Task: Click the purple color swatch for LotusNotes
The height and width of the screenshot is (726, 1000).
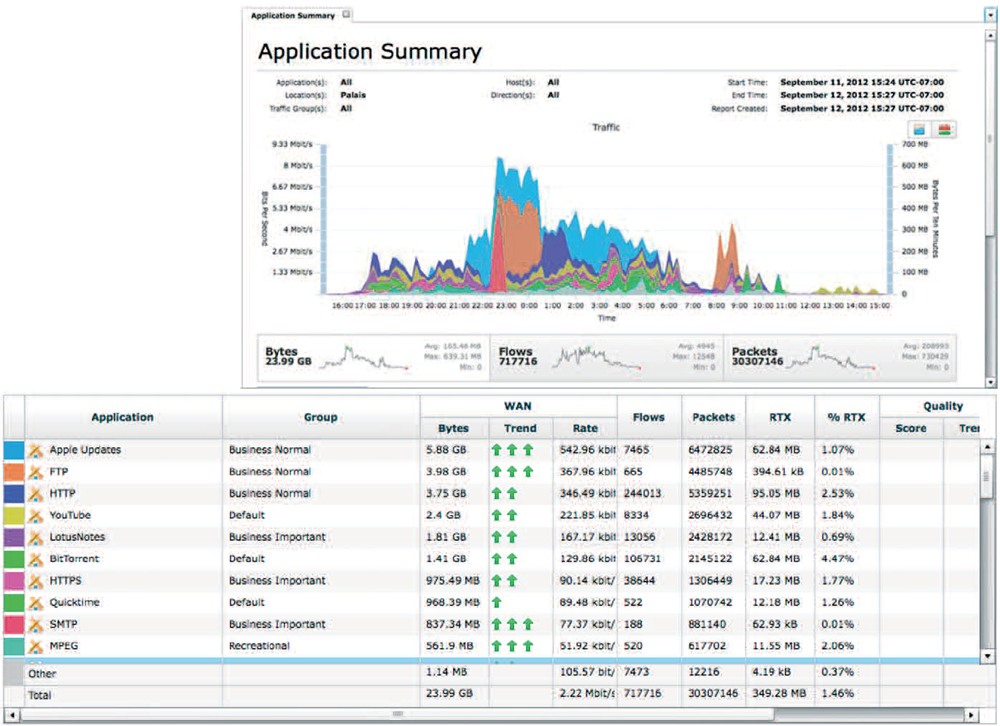Action: point(13,537)
